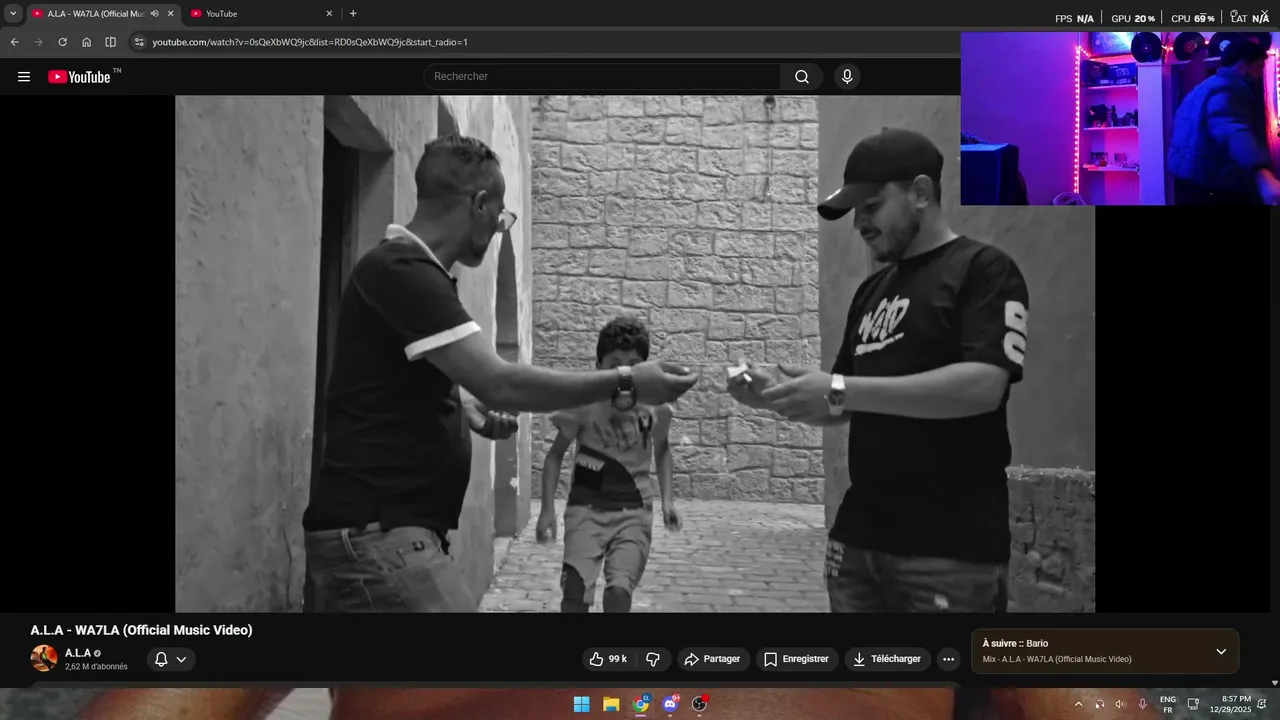Open File Explorer from taskbar
Screen dimensions: 1280x720
611,704
